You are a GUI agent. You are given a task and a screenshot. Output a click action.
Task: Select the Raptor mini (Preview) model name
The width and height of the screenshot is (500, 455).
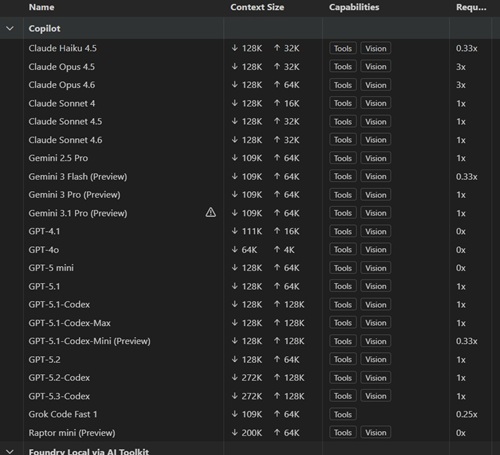coord(72,433)
